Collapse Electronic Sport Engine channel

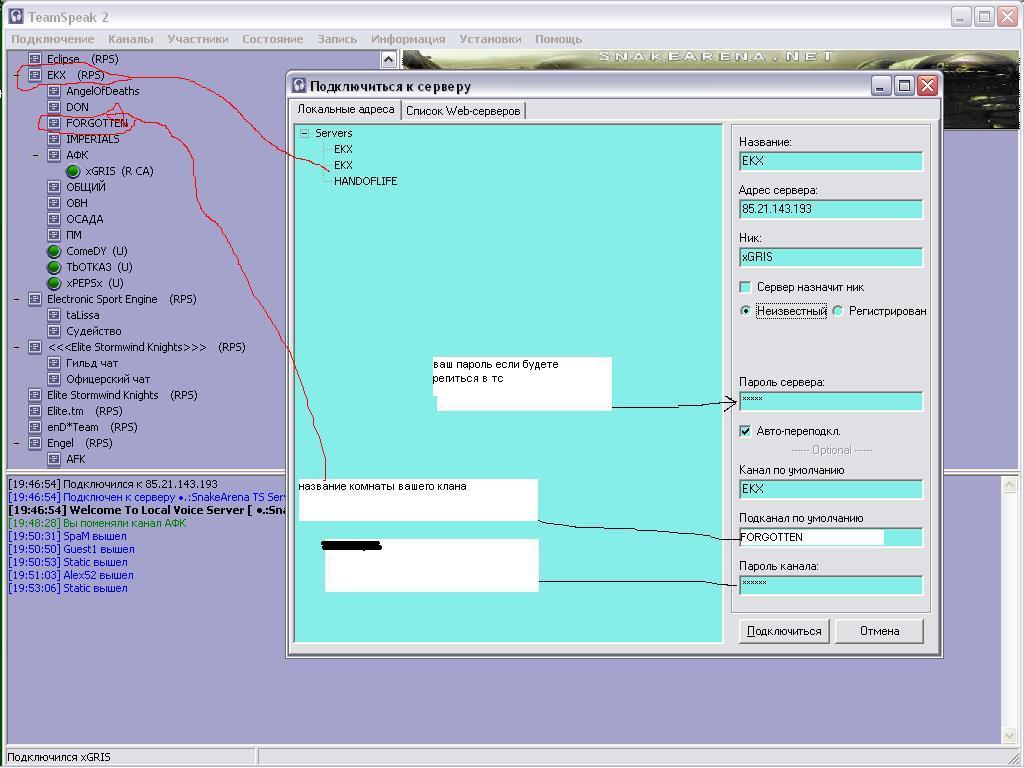16,299
